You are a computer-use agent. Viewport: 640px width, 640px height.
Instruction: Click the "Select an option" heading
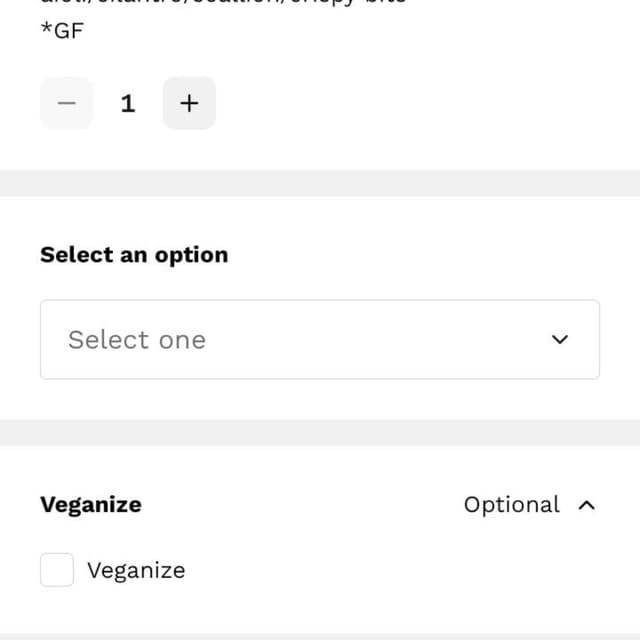(x=134, y=255)
